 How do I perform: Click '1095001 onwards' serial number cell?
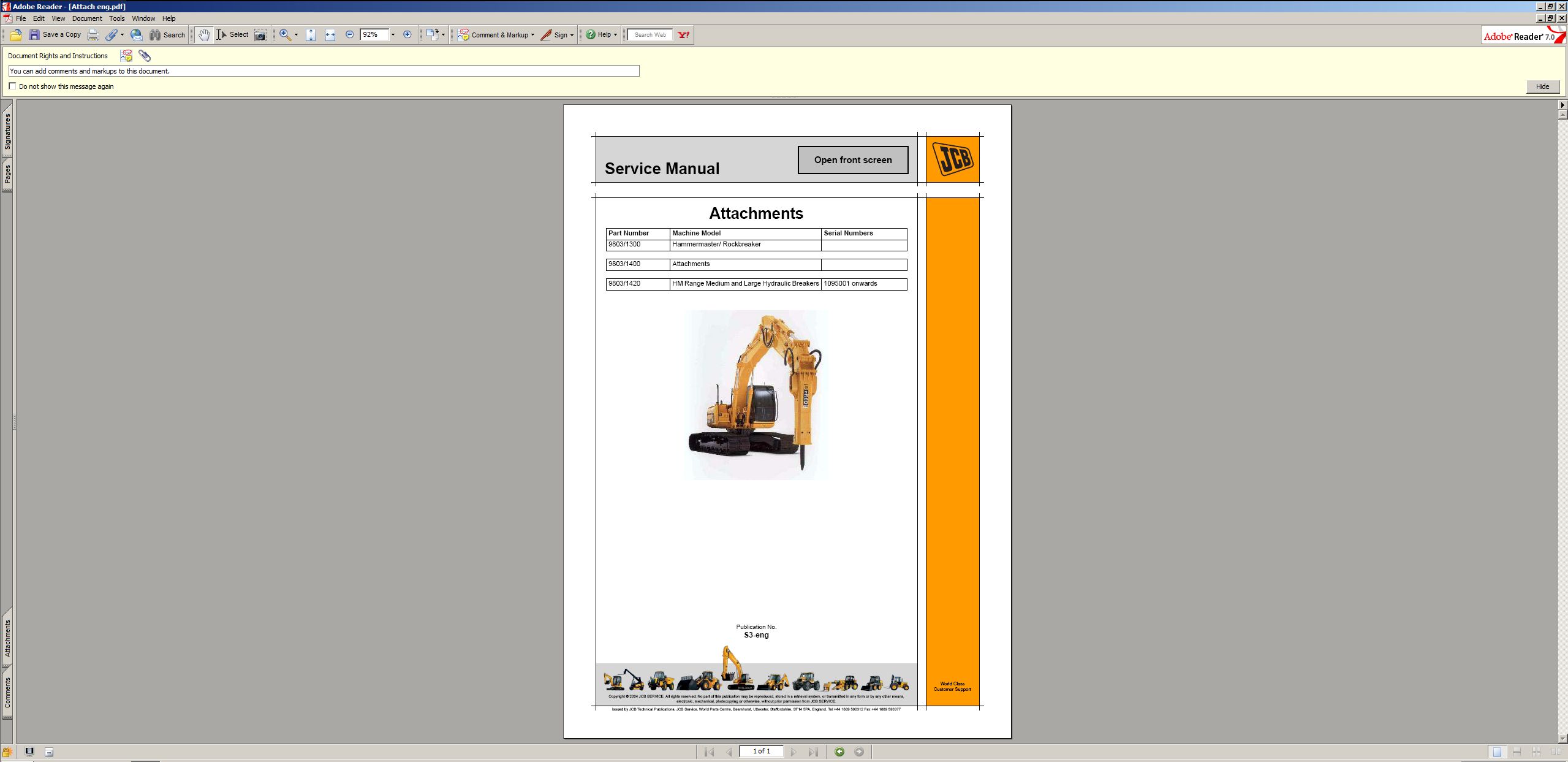click(864, 284)
